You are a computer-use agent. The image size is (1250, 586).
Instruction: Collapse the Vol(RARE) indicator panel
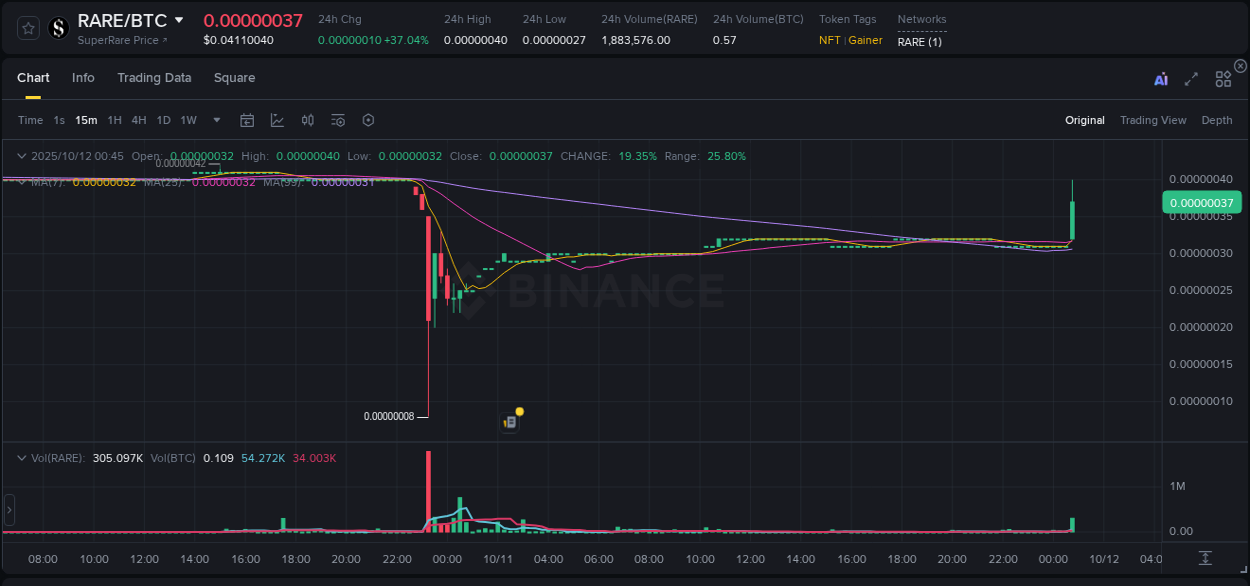[x=22, y=457]
